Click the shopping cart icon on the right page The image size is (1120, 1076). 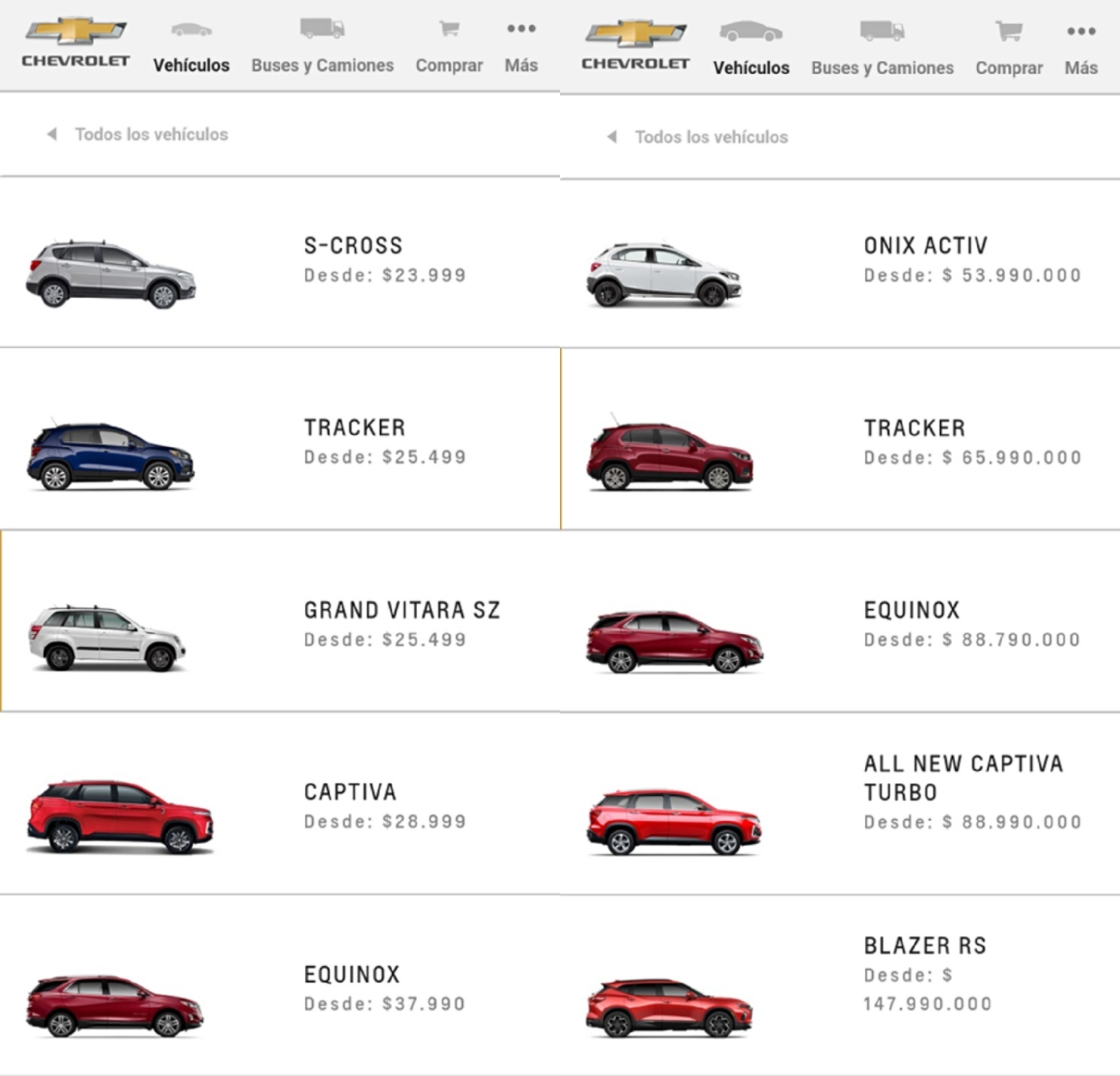point(1009,31)
